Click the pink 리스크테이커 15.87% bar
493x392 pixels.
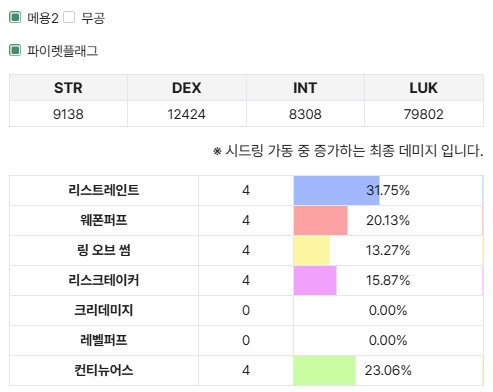(315, 280)
